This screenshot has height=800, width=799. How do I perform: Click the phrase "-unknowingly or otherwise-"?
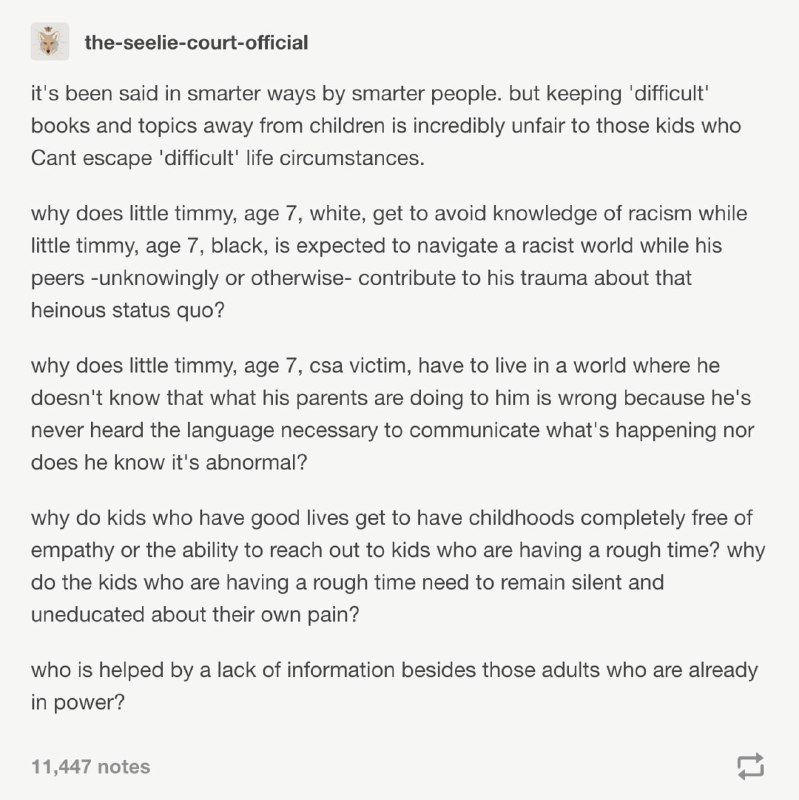pos(221,278)
